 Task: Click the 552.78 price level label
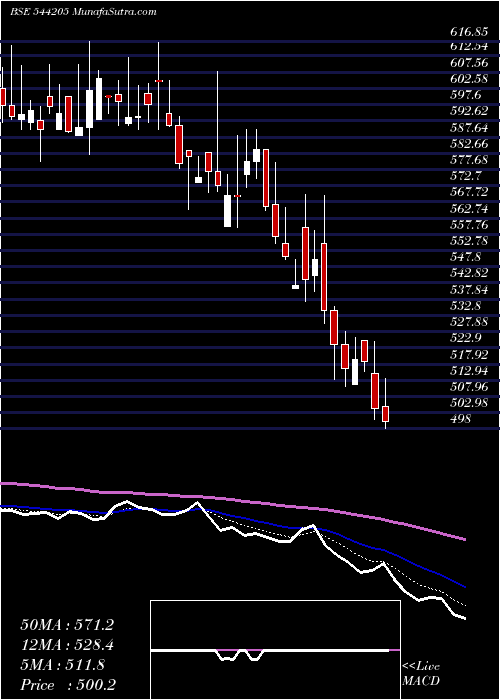click(467, 240)
